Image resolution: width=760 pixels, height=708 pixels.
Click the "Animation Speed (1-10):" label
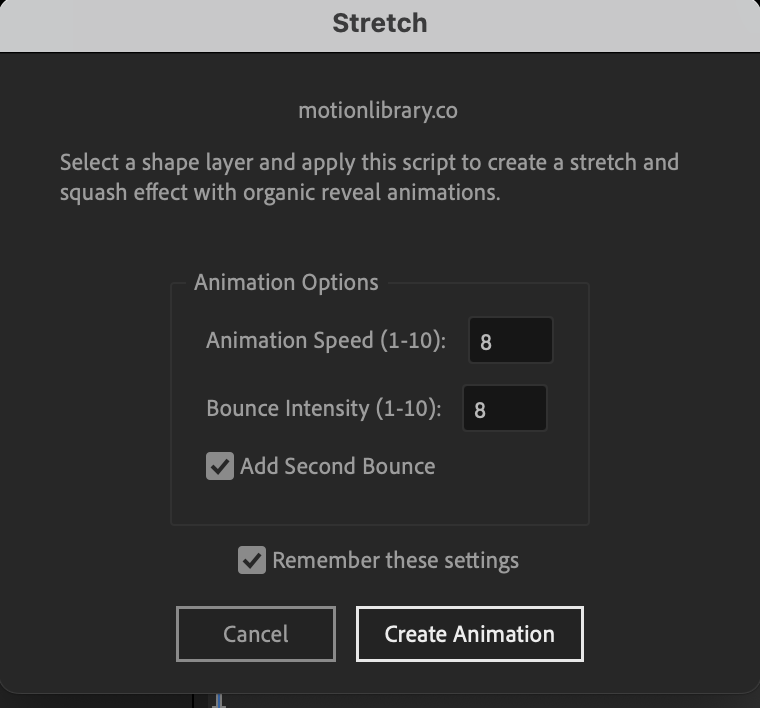[x=326, y=340]
